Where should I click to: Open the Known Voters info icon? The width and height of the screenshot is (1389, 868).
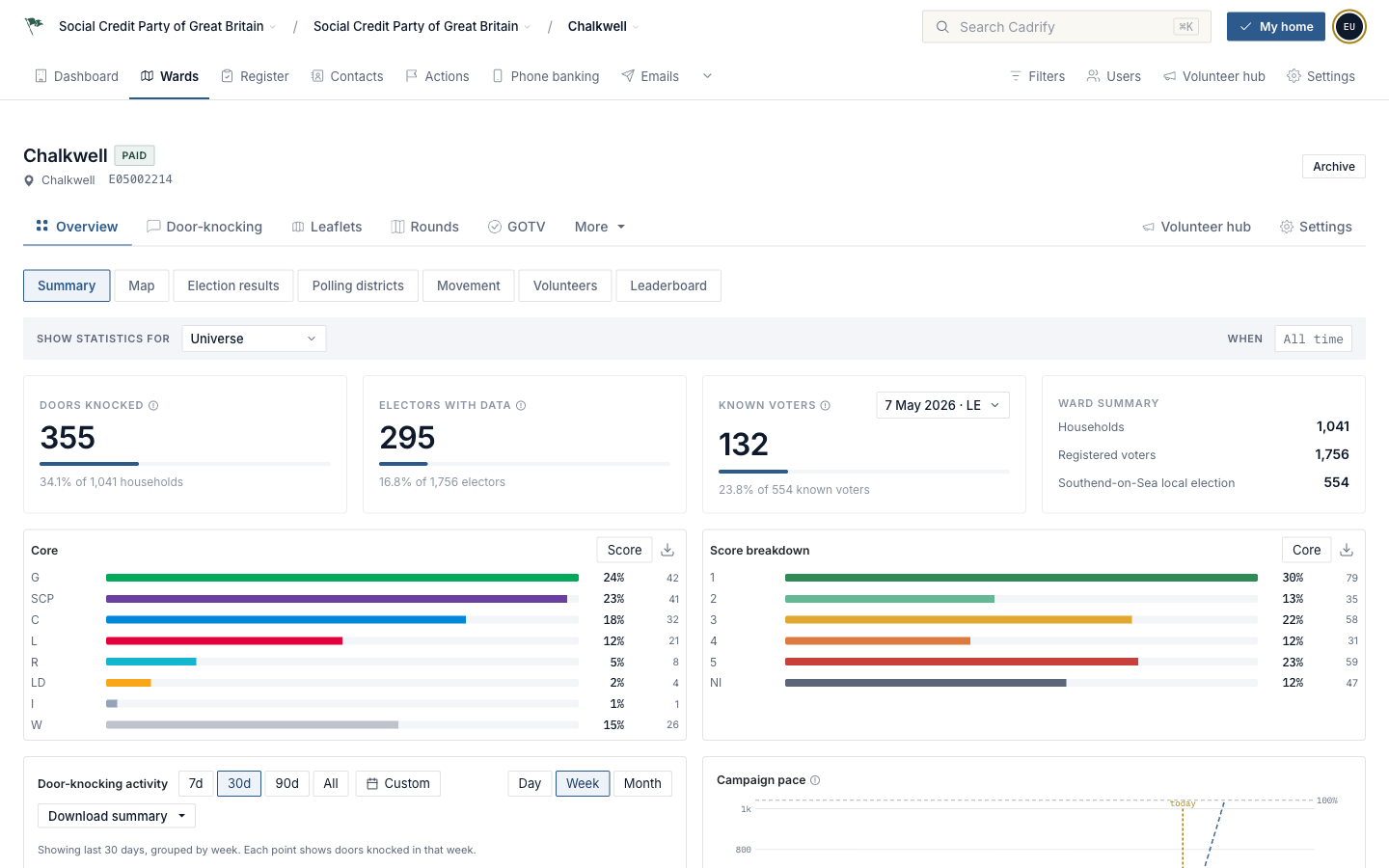[x=826, y=405]
